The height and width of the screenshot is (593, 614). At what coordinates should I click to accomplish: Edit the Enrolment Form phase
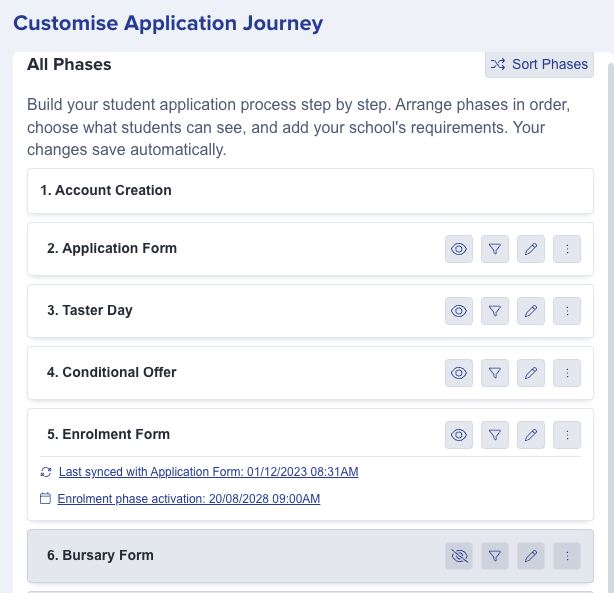pos(531,435)
